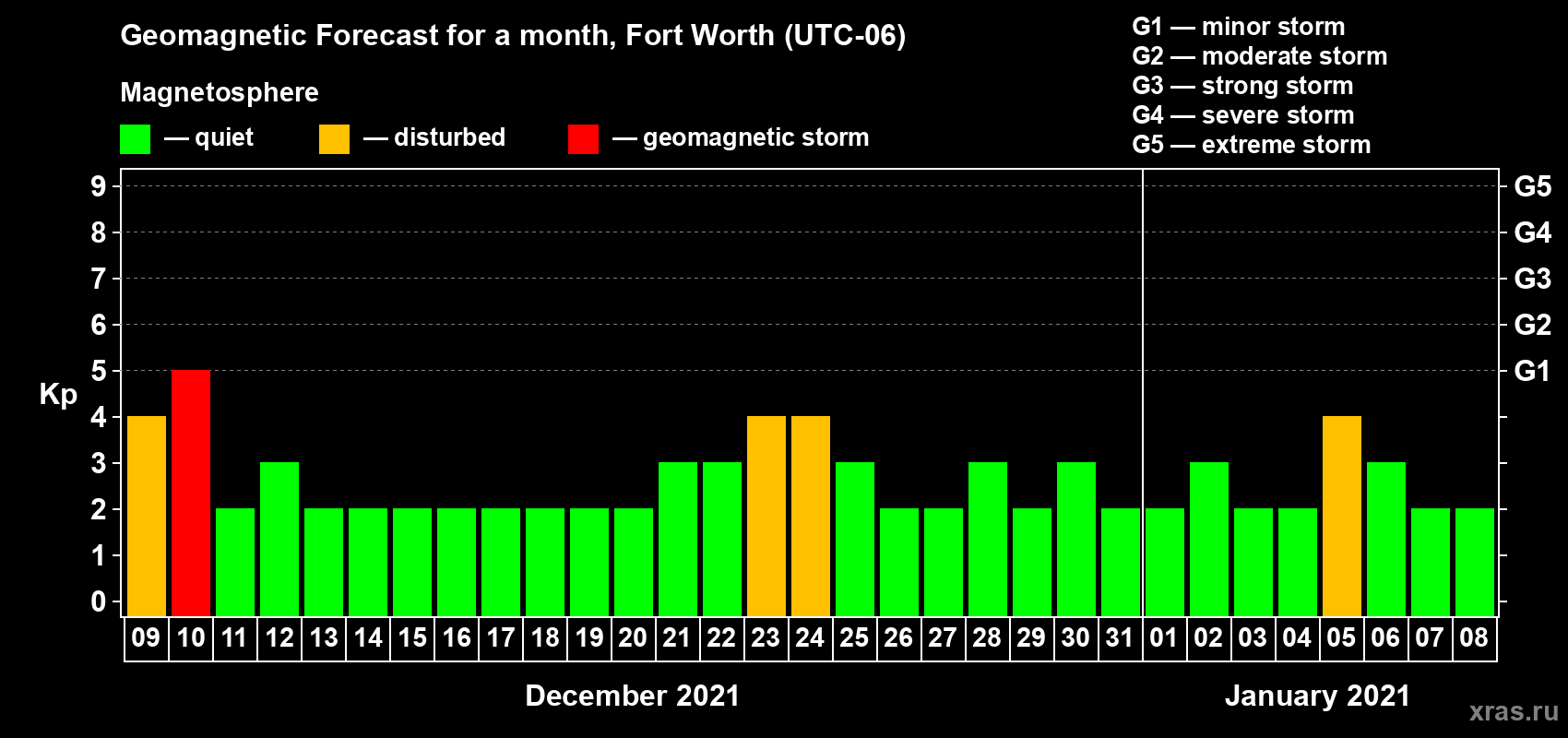Click the date label 03
Screen dimensions: 1568x738
tap(1253, 637)
